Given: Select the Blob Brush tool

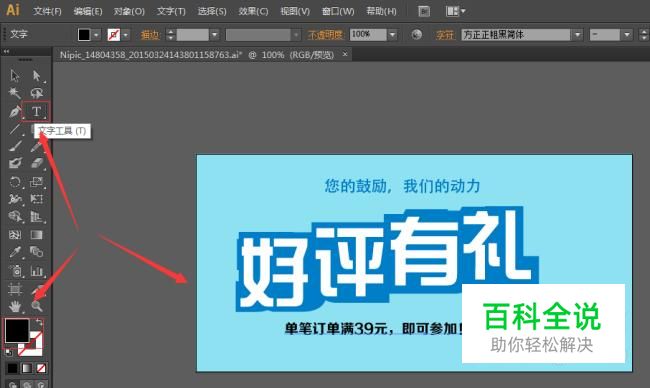Looking at the screenshot, I should (15, 163).
